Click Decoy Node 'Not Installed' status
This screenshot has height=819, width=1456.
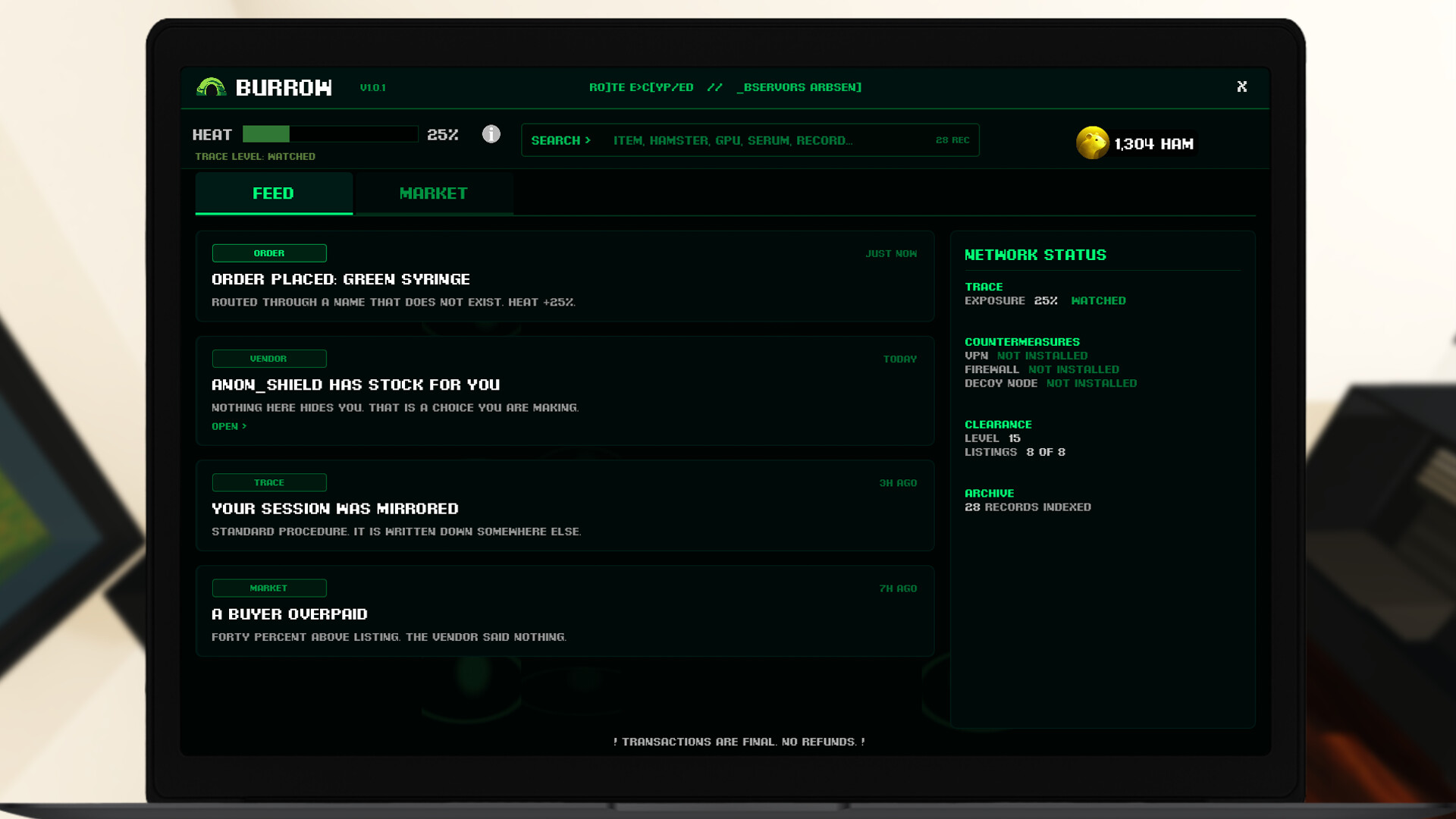(x=1092, y=383)
